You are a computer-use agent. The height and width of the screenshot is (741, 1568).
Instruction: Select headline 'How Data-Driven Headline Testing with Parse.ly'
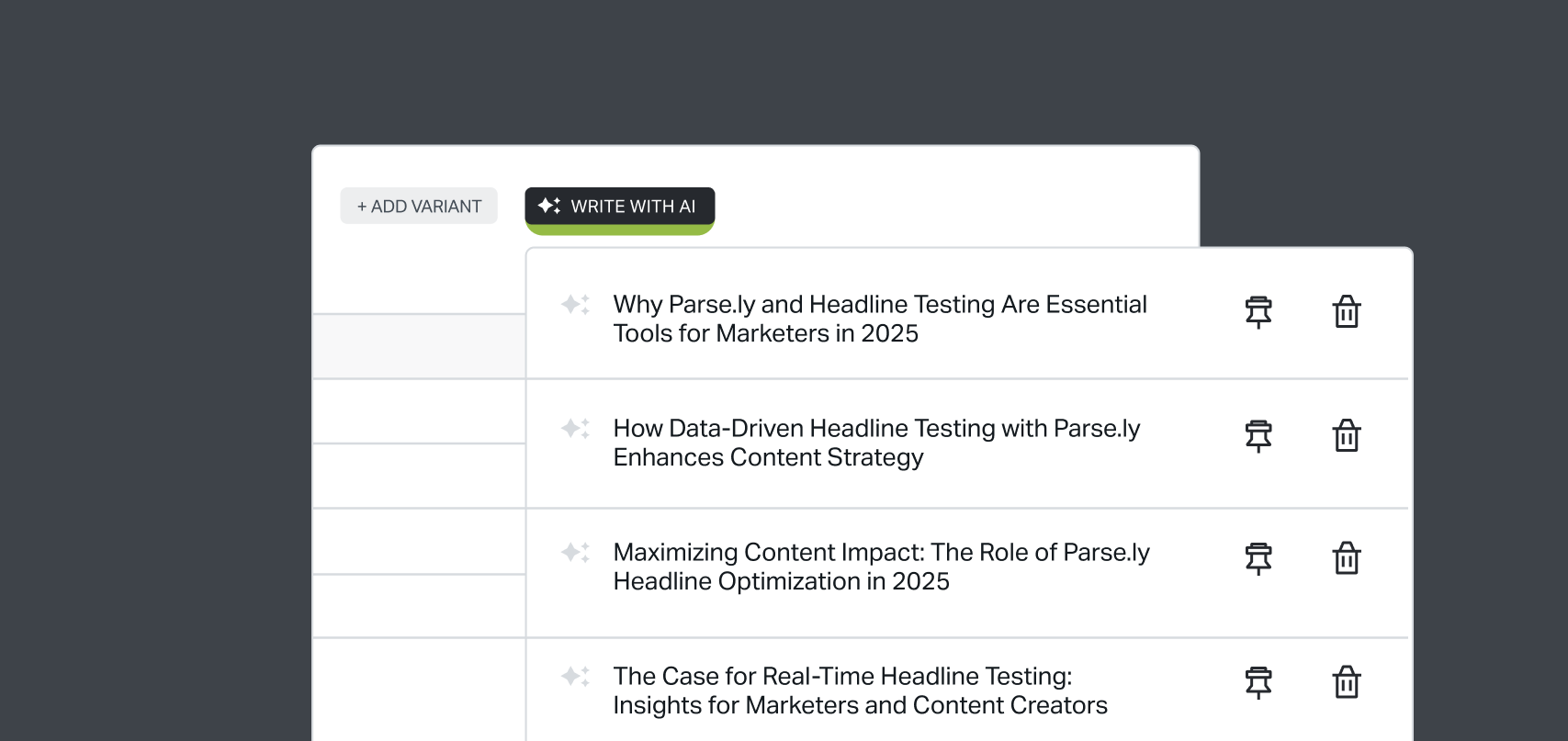point(876,443)
